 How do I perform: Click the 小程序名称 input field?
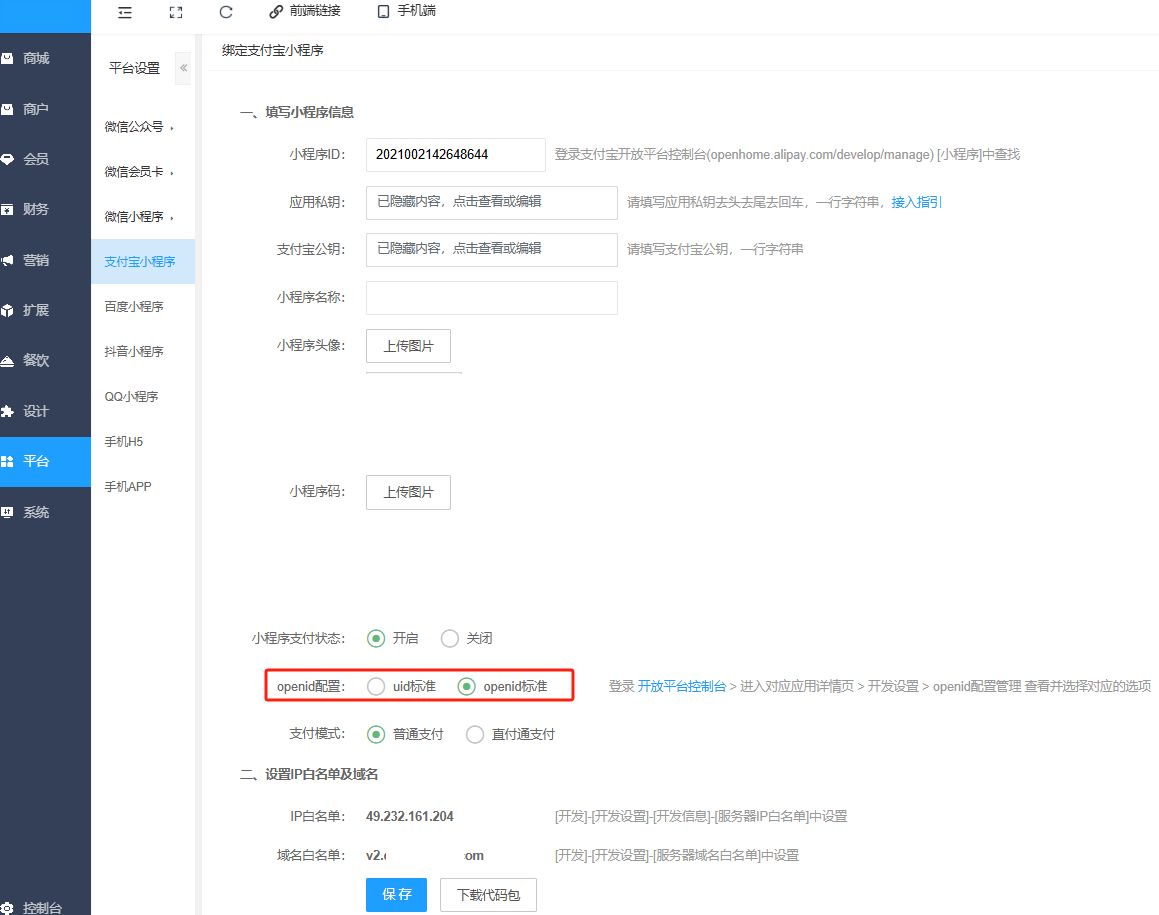(492, 298)
